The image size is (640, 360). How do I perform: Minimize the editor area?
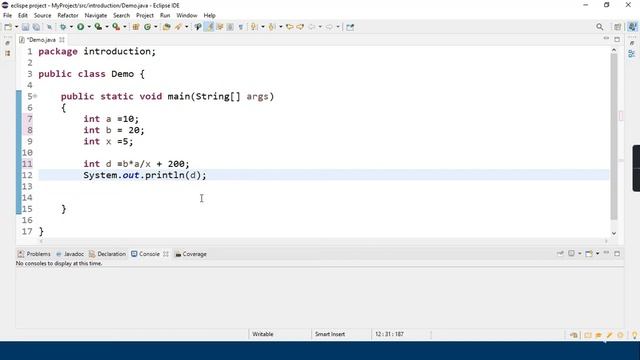pos(607,39)
